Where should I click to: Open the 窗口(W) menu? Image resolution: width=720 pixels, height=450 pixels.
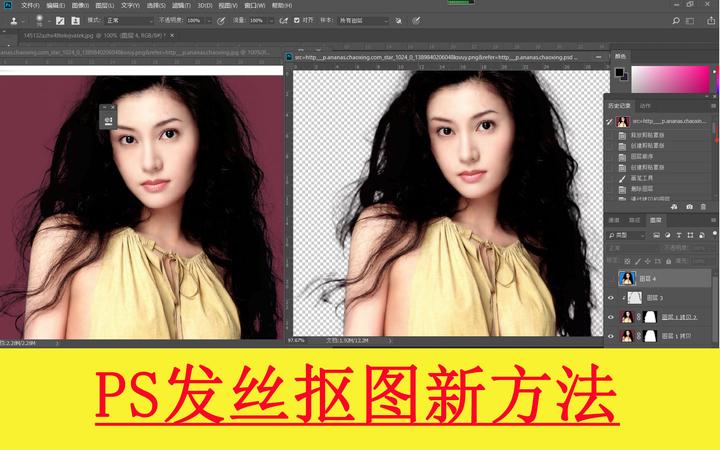pos(255,6)
